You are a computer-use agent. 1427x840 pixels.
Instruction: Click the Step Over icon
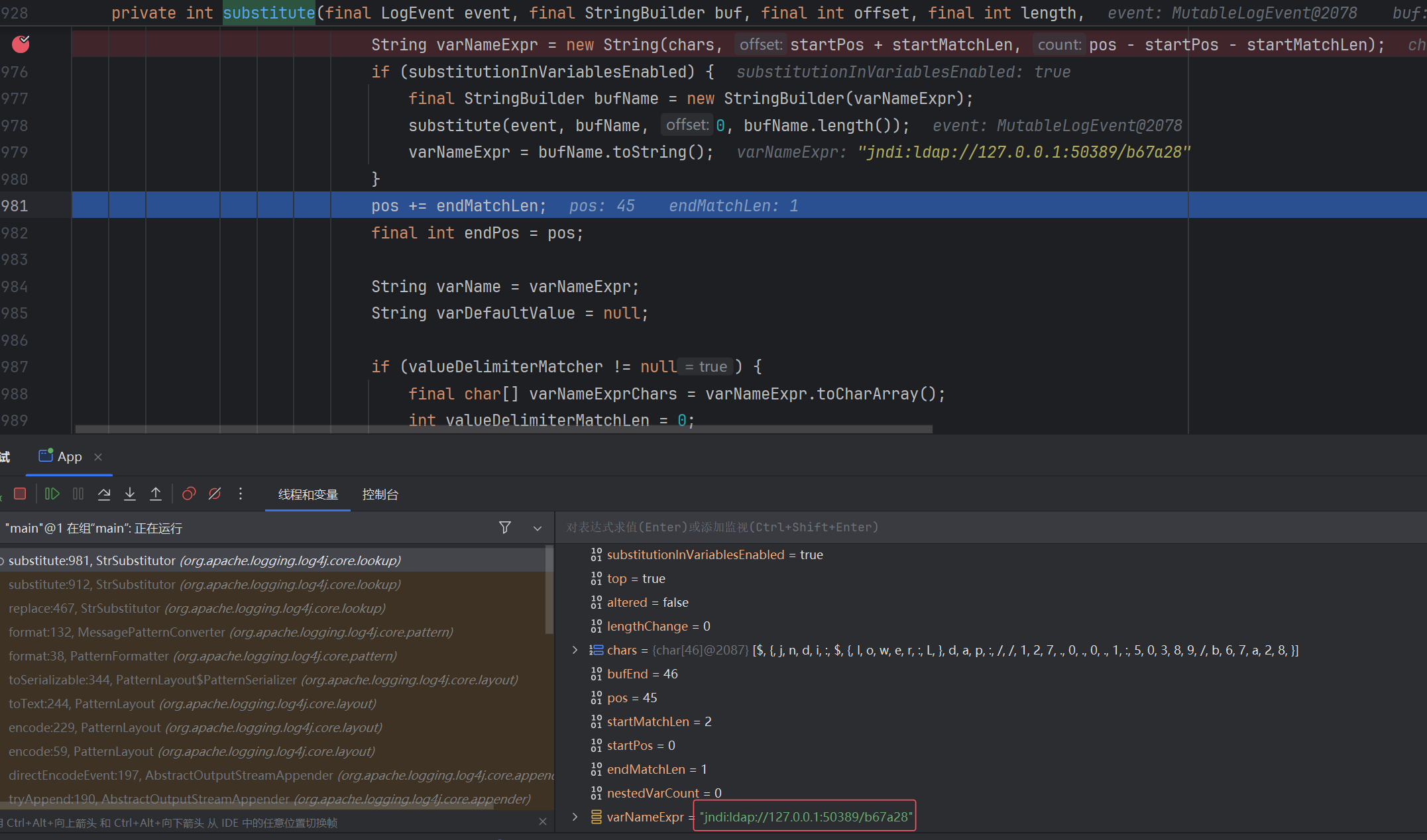[104, 494]
